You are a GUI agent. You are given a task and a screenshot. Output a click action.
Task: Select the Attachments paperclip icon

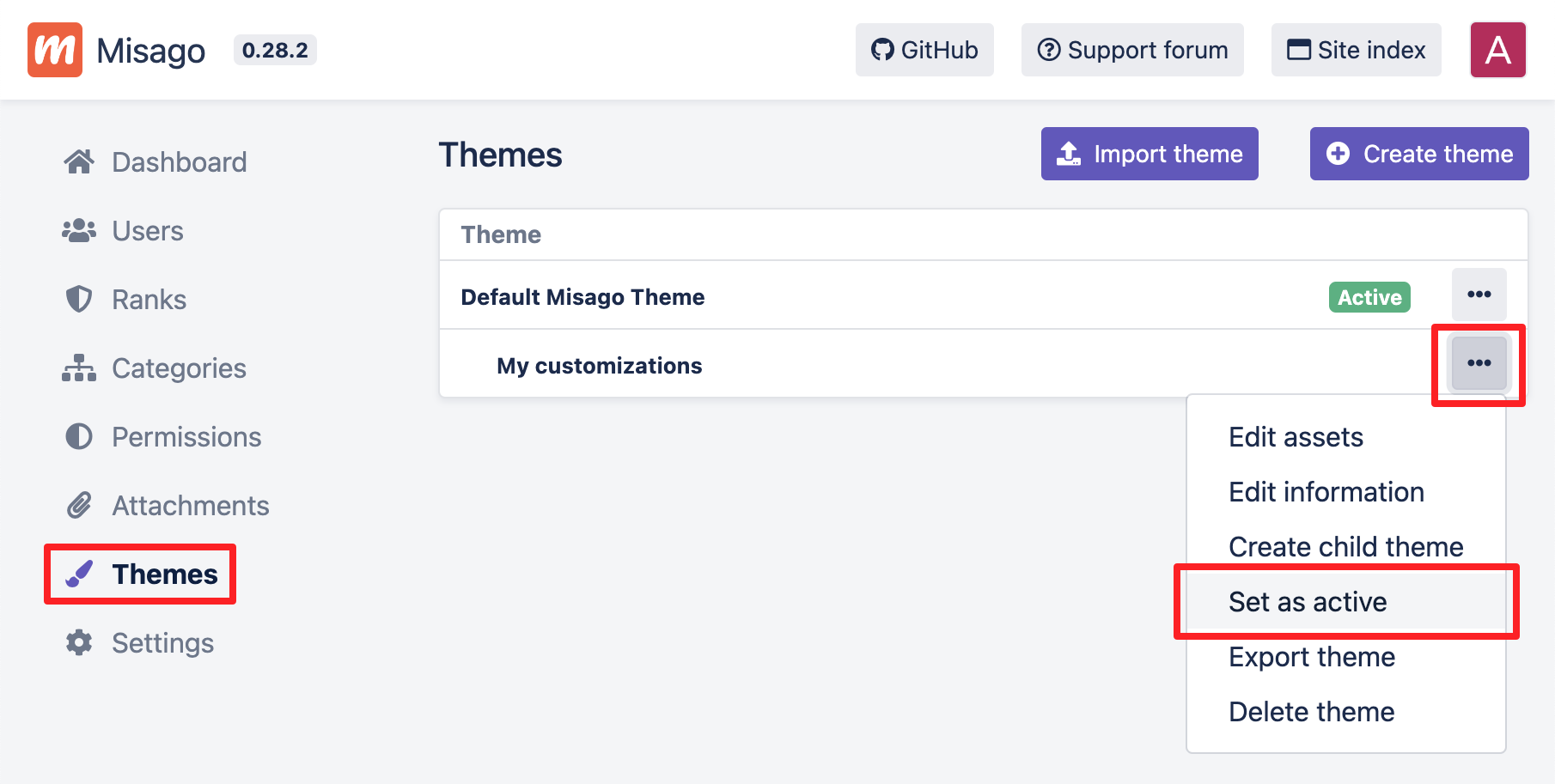tap(79, 505)
